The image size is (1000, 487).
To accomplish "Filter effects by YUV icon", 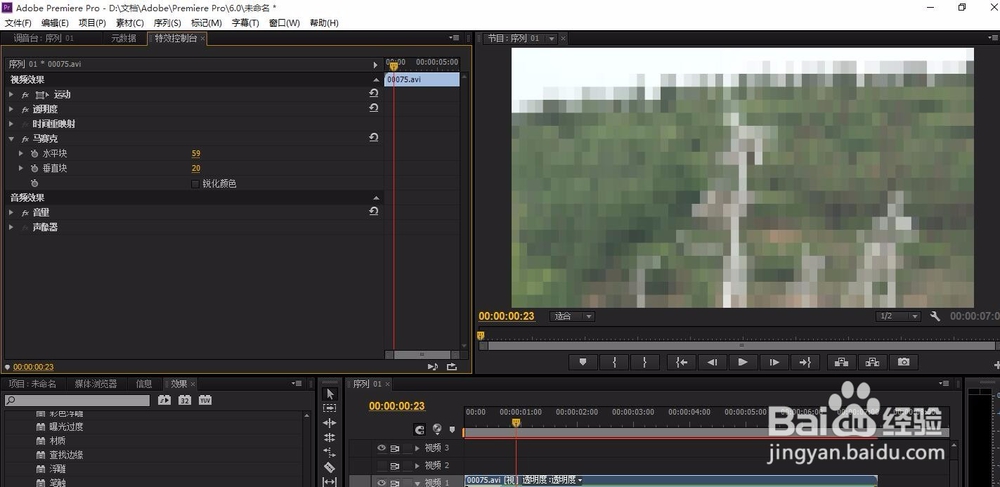I will (205, 400).
